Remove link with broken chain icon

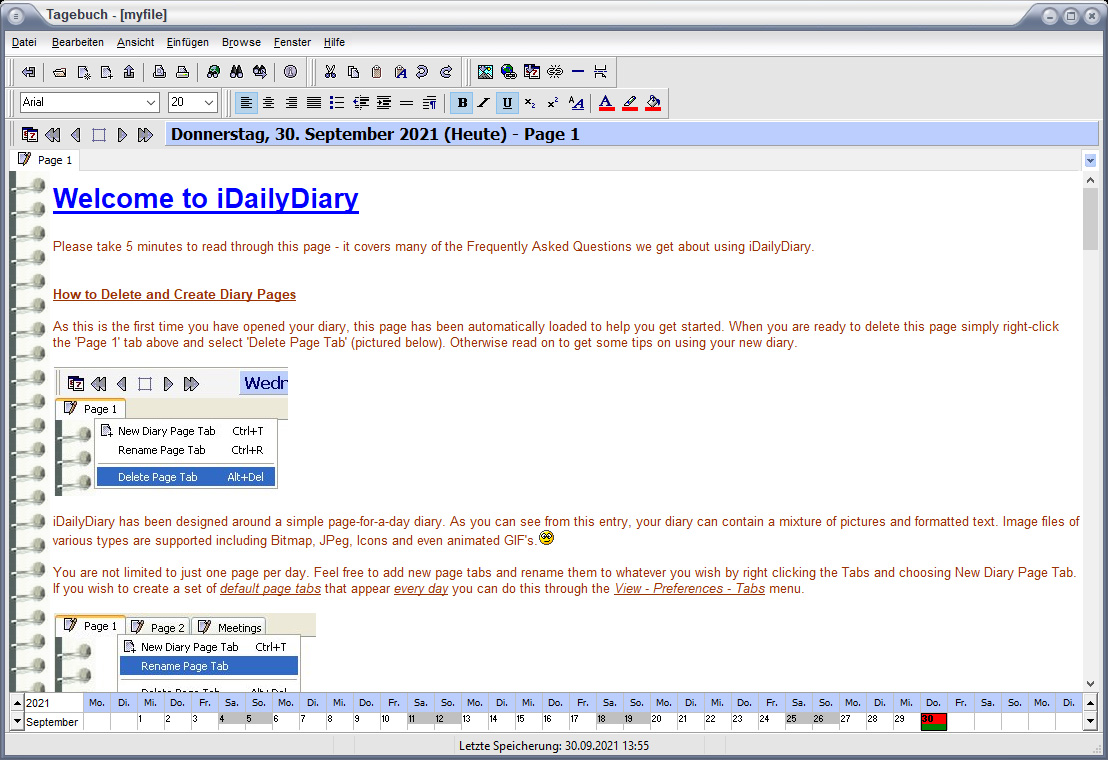pos(555,72)
